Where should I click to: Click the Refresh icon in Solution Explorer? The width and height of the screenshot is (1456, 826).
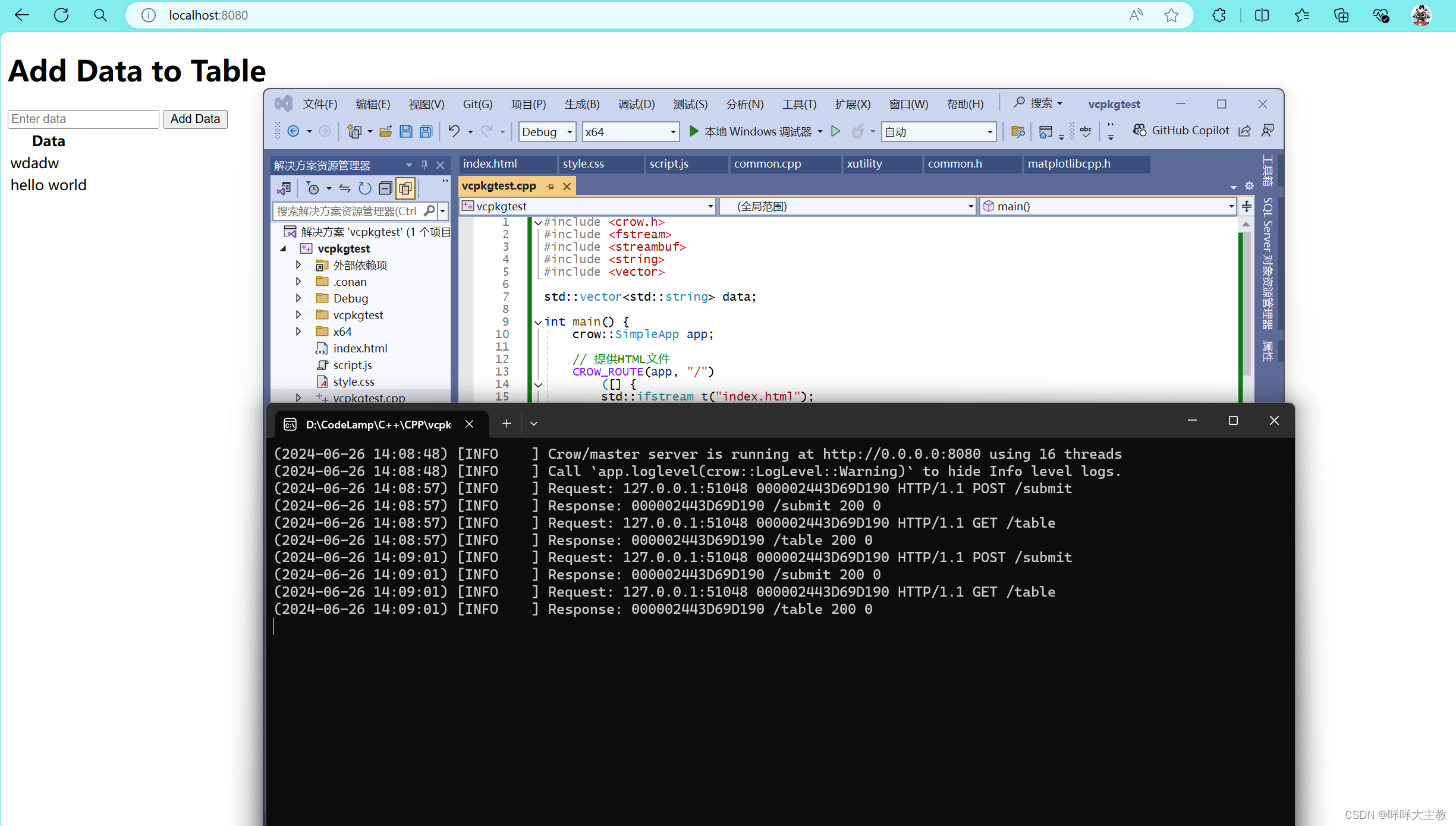coord(364,188)
